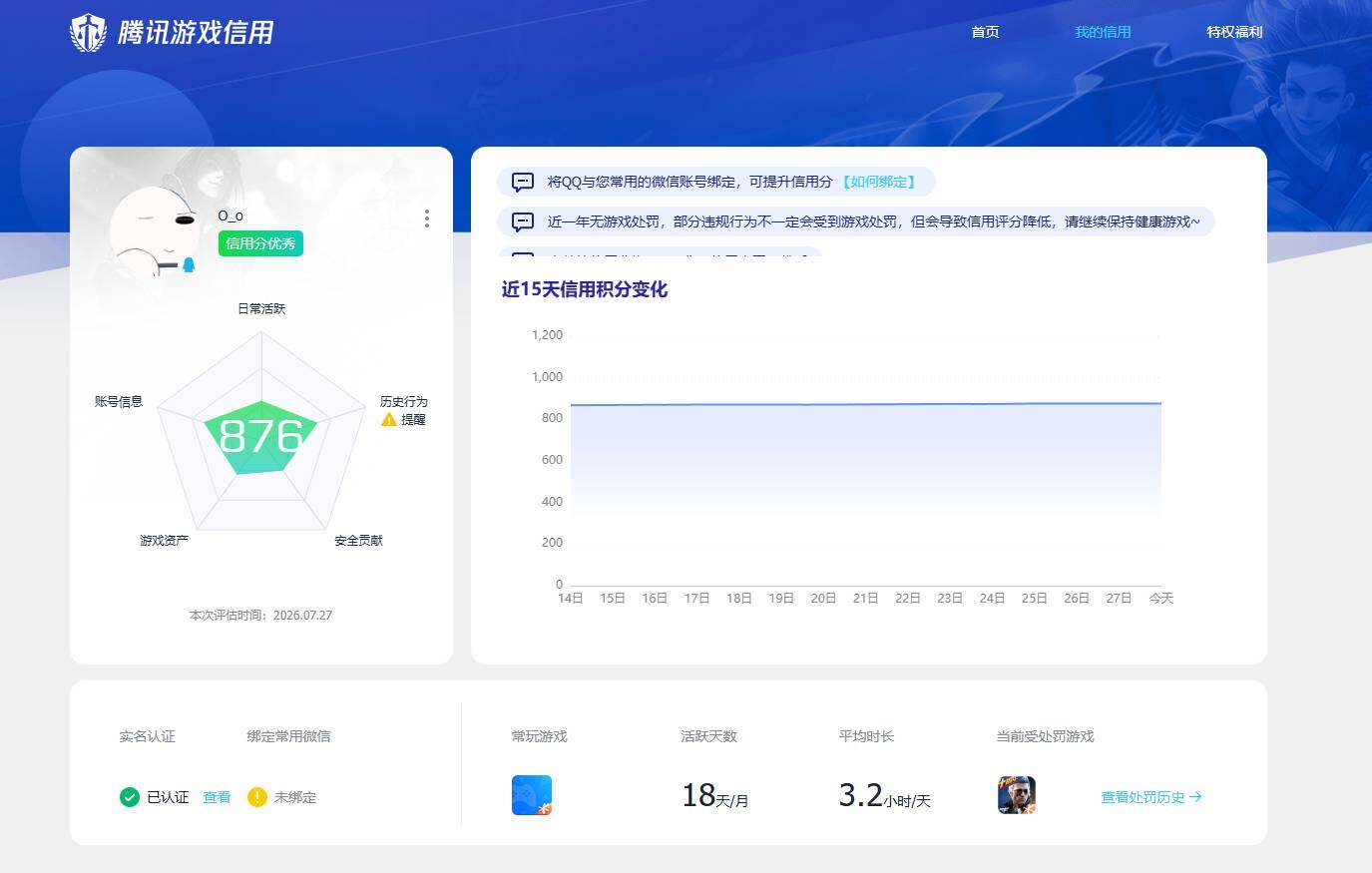The width and height of the screenshot is (1372, 873).
Task: Click the 提醒 text under 历史行为
Action: point(413,420)
